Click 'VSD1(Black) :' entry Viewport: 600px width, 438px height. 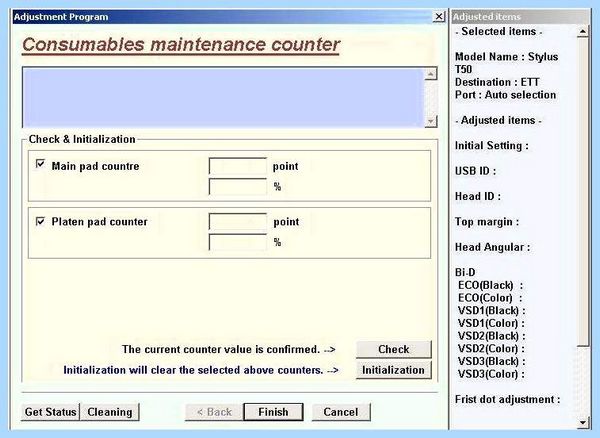tap(491, 311)
